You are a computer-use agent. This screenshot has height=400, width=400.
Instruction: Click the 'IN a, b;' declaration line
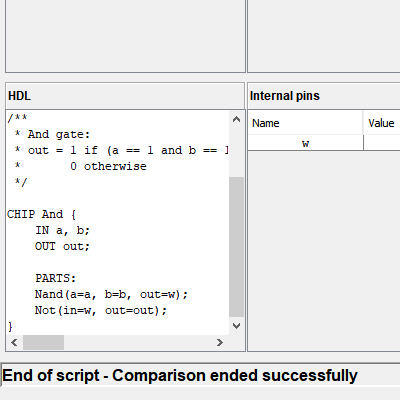click(62, 230)
